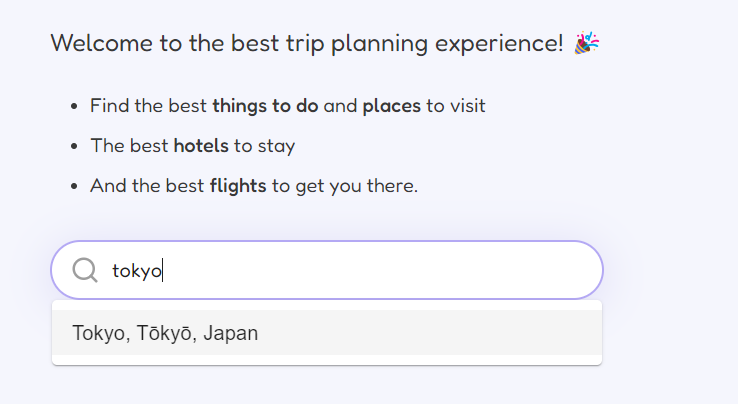Click the magnifying glass search icon
This screenshot has width=738, height=404.
point(85,270)
